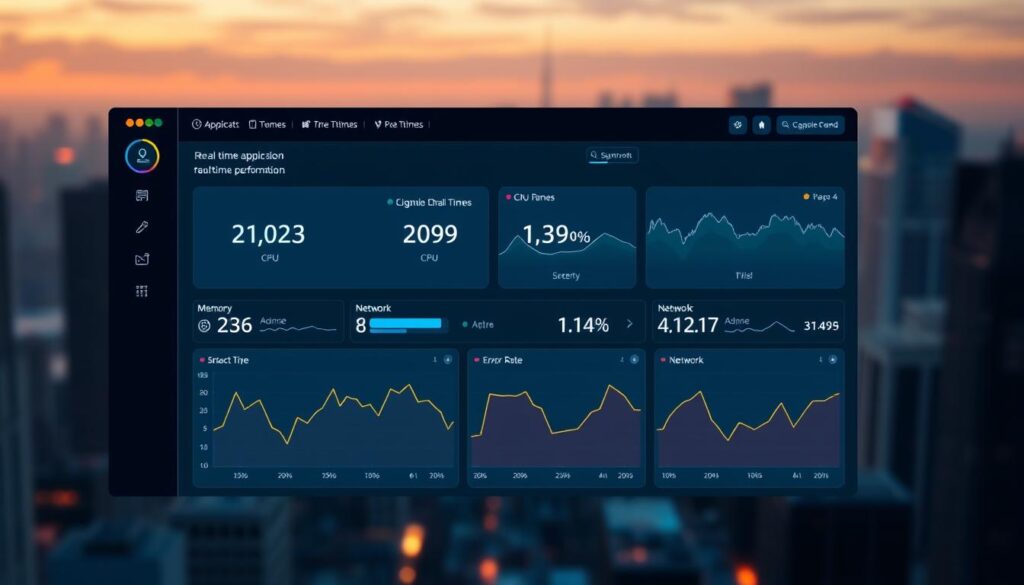This screenshot has height=585, width=1024.
Task: Click the Google Cand search button
Action: tap(810, 125)
